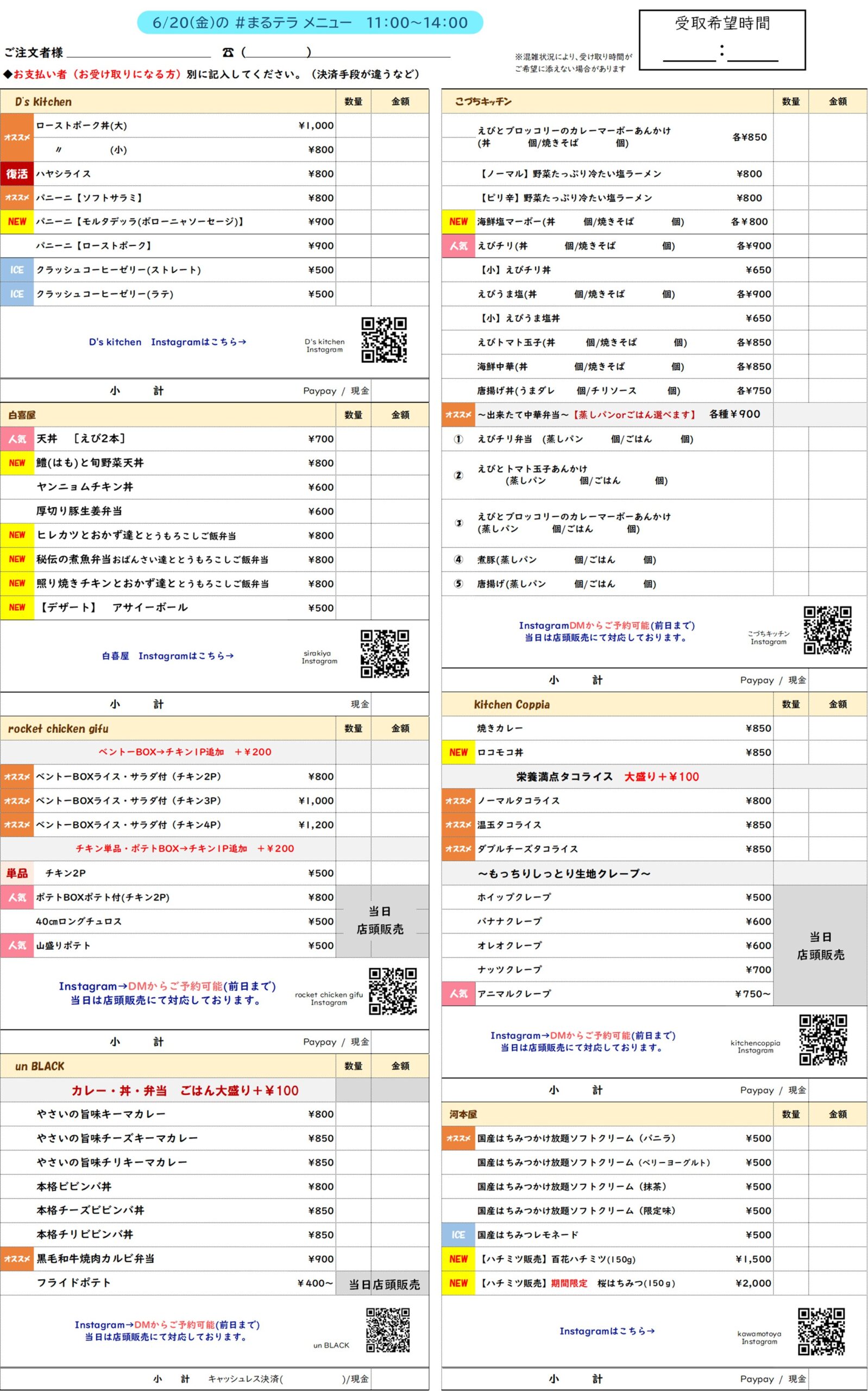Viewport: 868px width, 1391px height.
Task: Click the 河本屋 Instagramはこちら link
Action: pos(607,1331)
